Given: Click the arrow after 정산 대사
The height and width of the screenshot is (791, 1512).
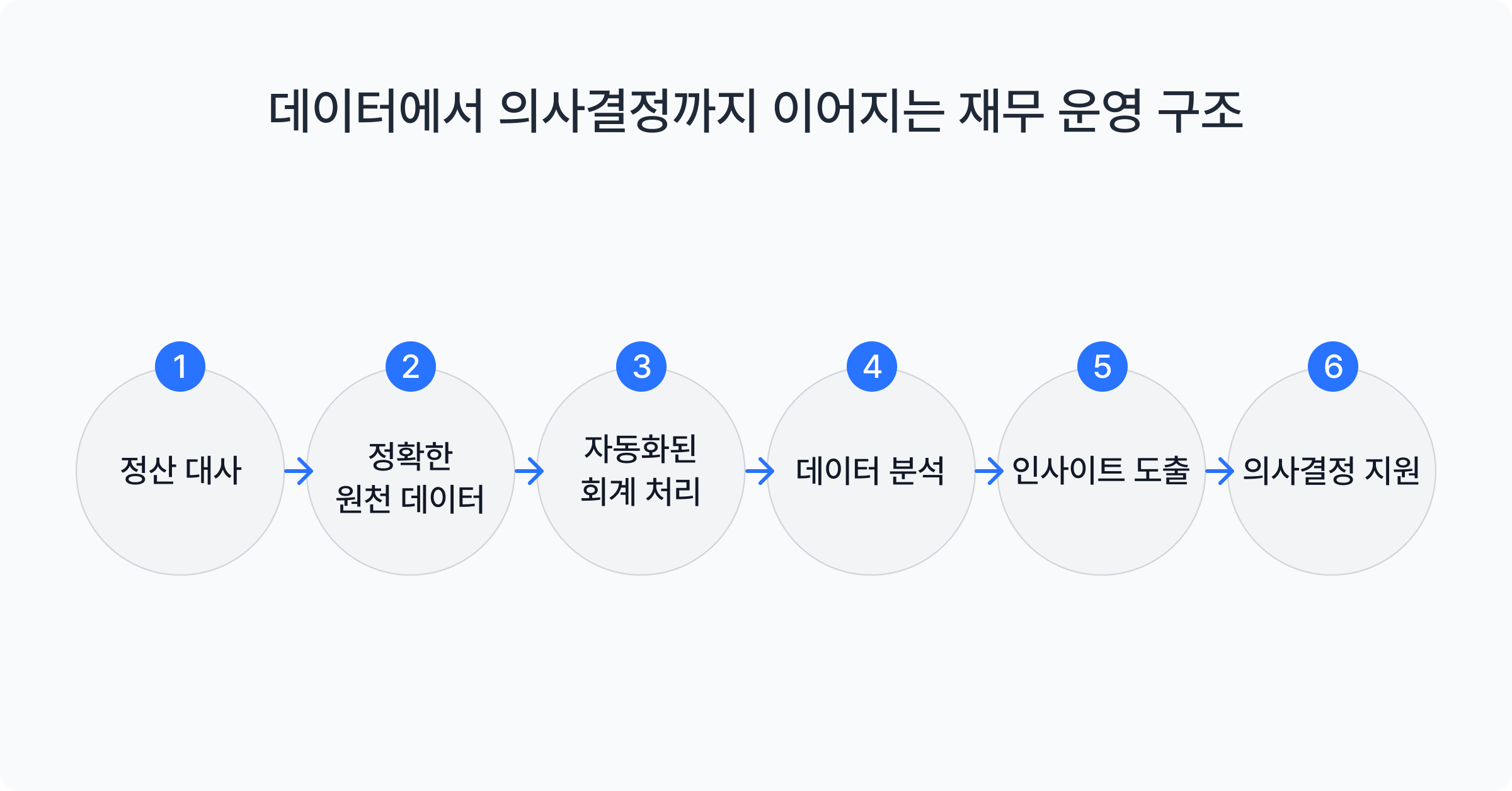Looking at the screenshot, I should (299, 471).
